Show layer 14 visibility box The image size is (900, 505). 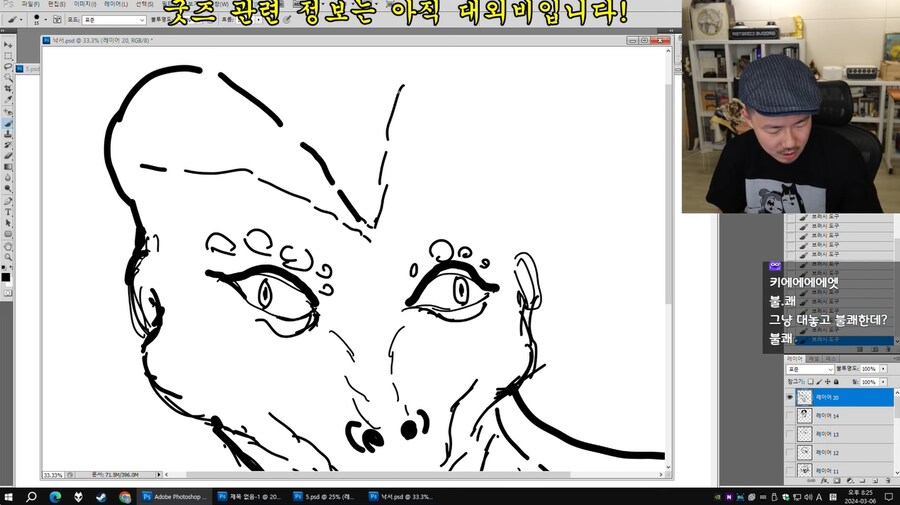[790, 415]
